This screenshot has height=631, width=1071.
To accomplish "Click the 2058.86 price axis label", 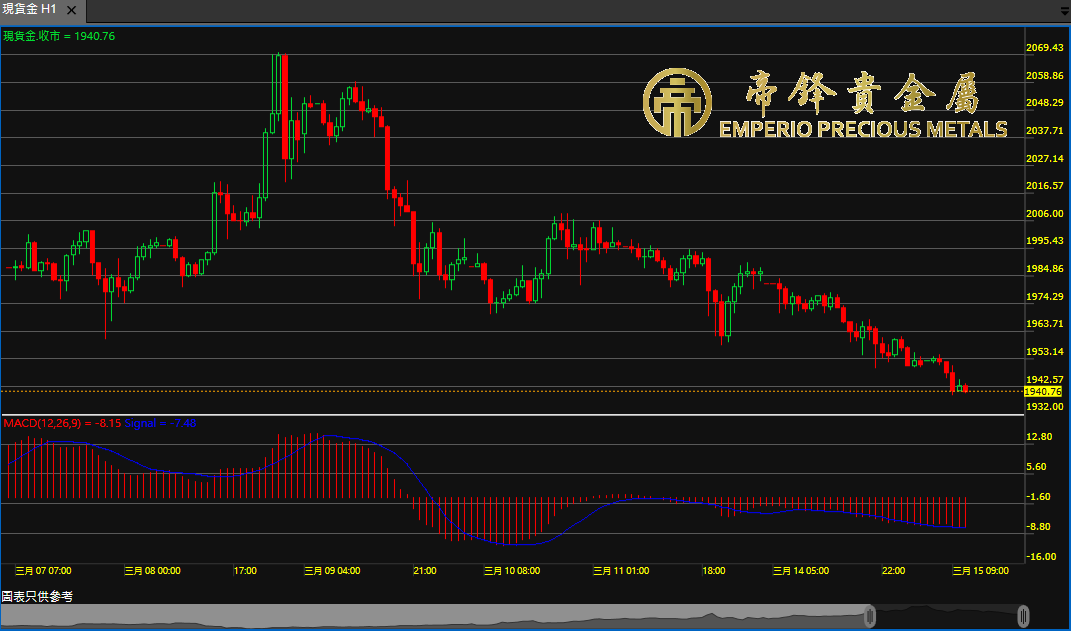I will tap(1044, 76).
